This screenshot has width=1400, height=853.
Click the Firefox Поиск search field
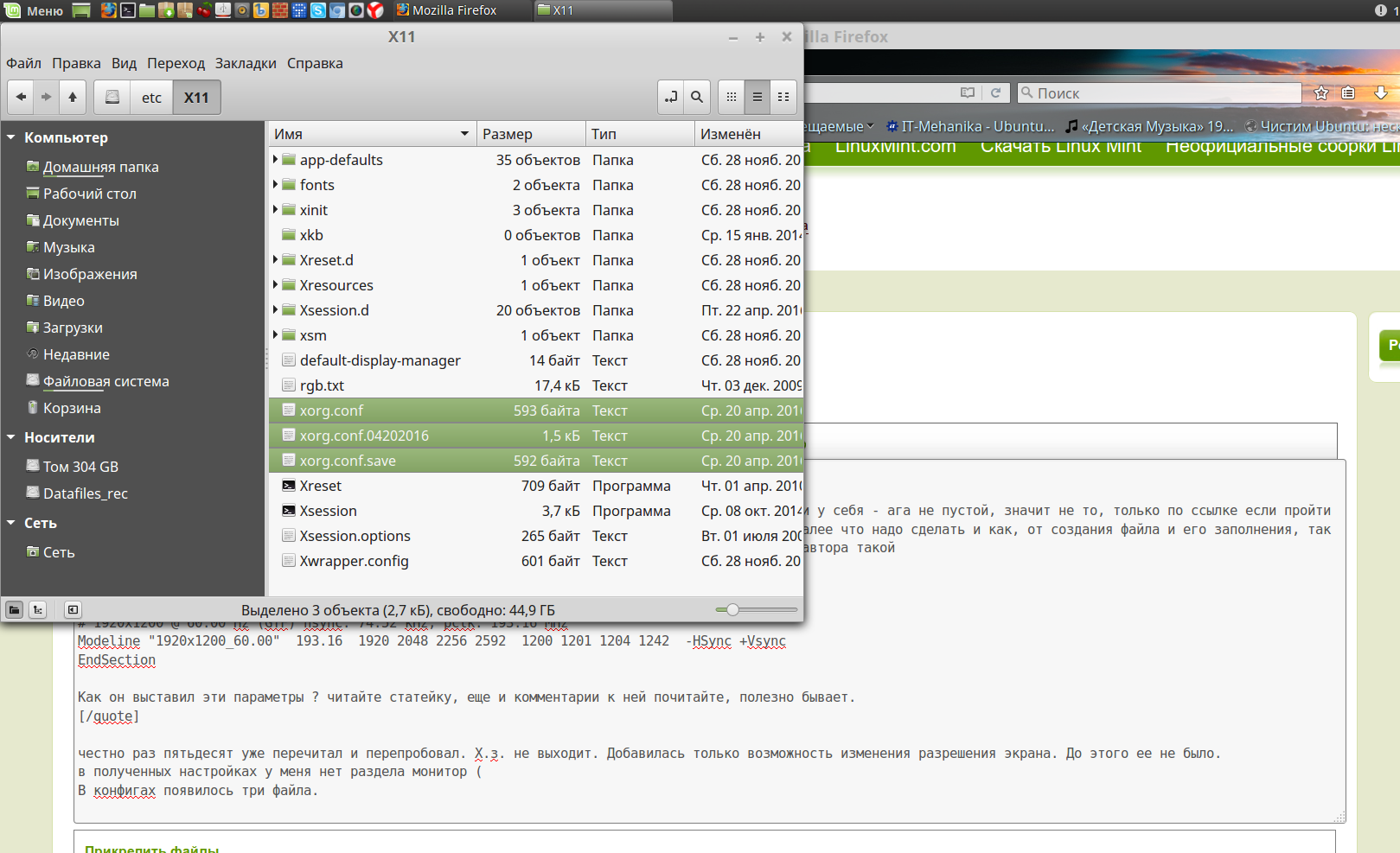1159,93
